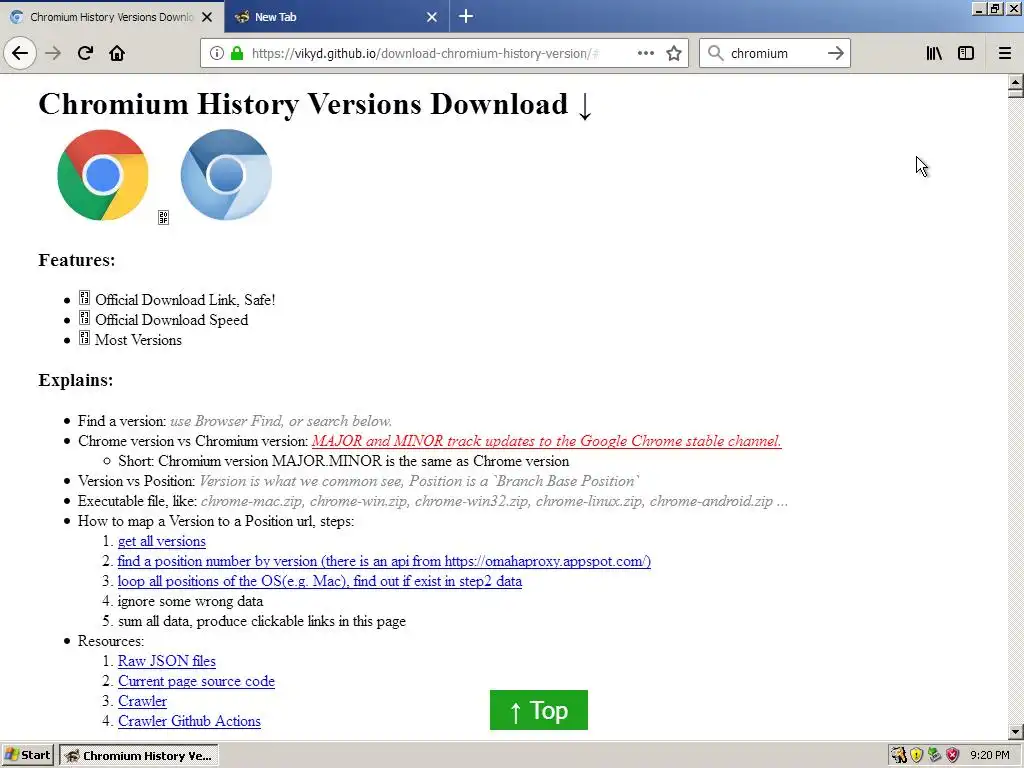Click the search magnifier icon
Viewport: 1024px width, 768px height.
point(716,53)
